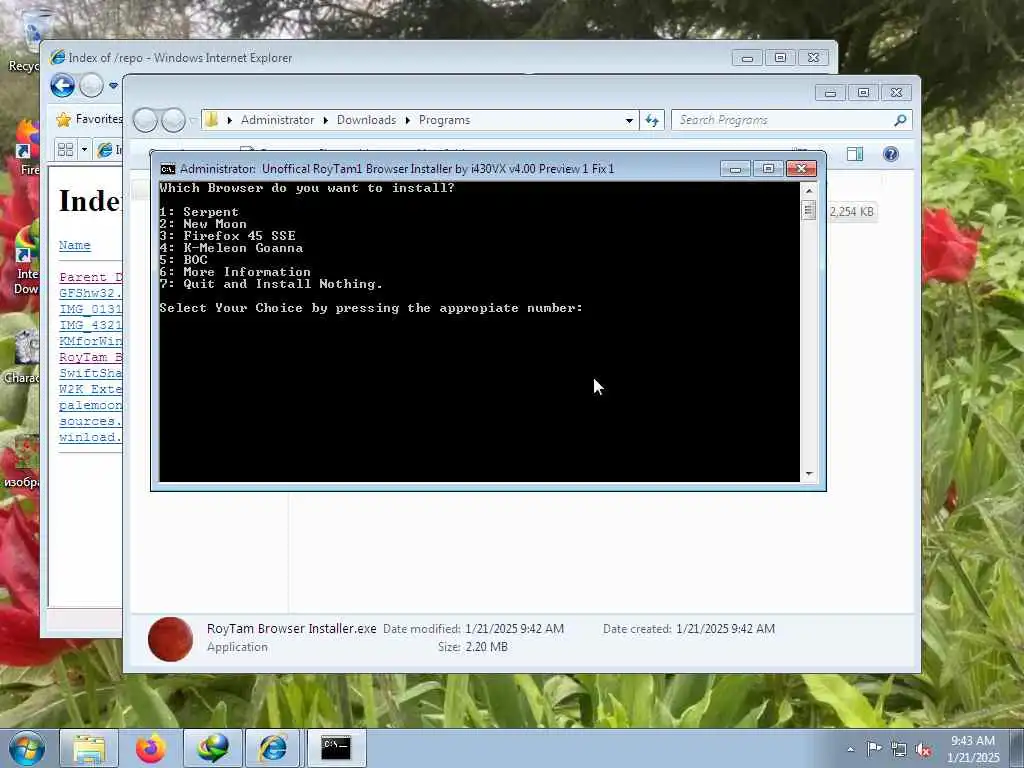Open File Explorer from the taskbar

click(x=89, y=748)
